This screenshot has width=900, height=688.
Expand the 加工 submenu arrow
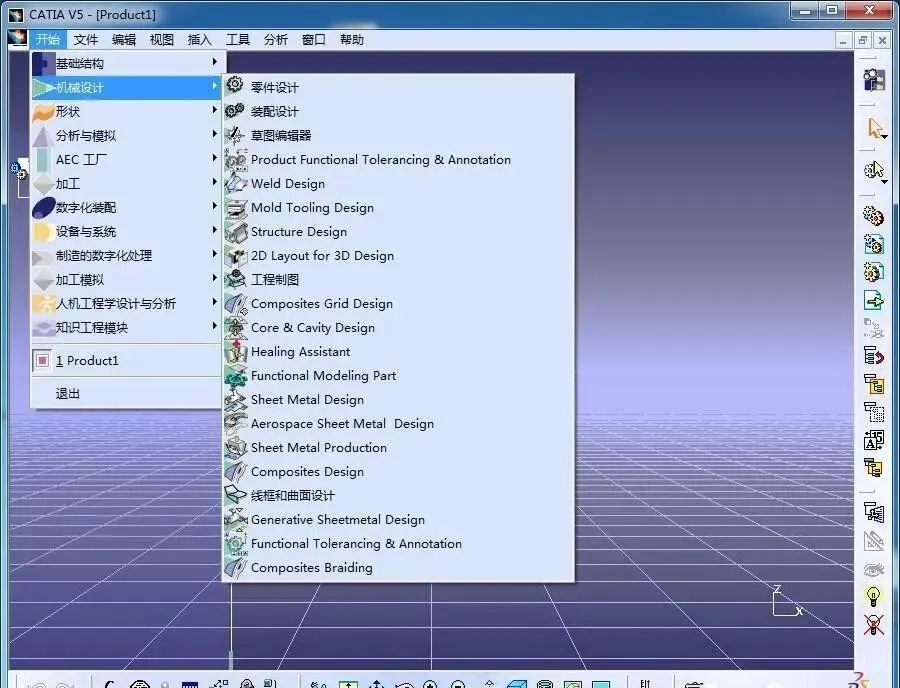(x=214, y=182)
